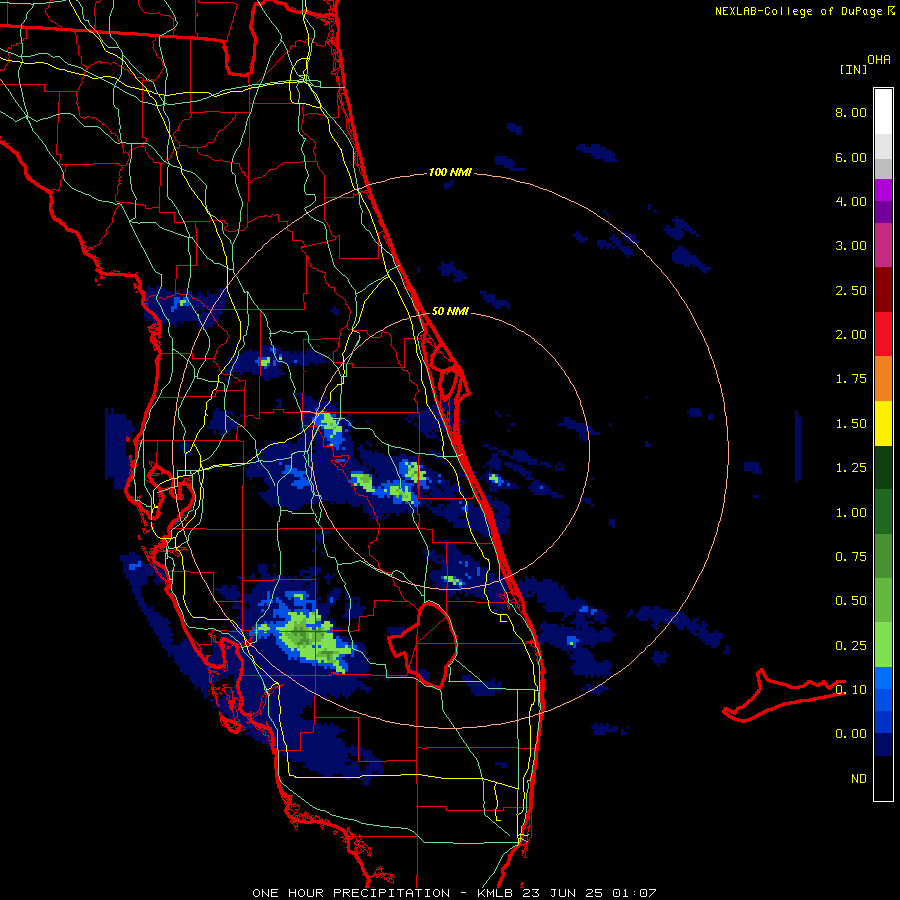This screenshot has width=900, height=900.
Task: Click the 0.75 legend value
Action: tap(851, 557)
